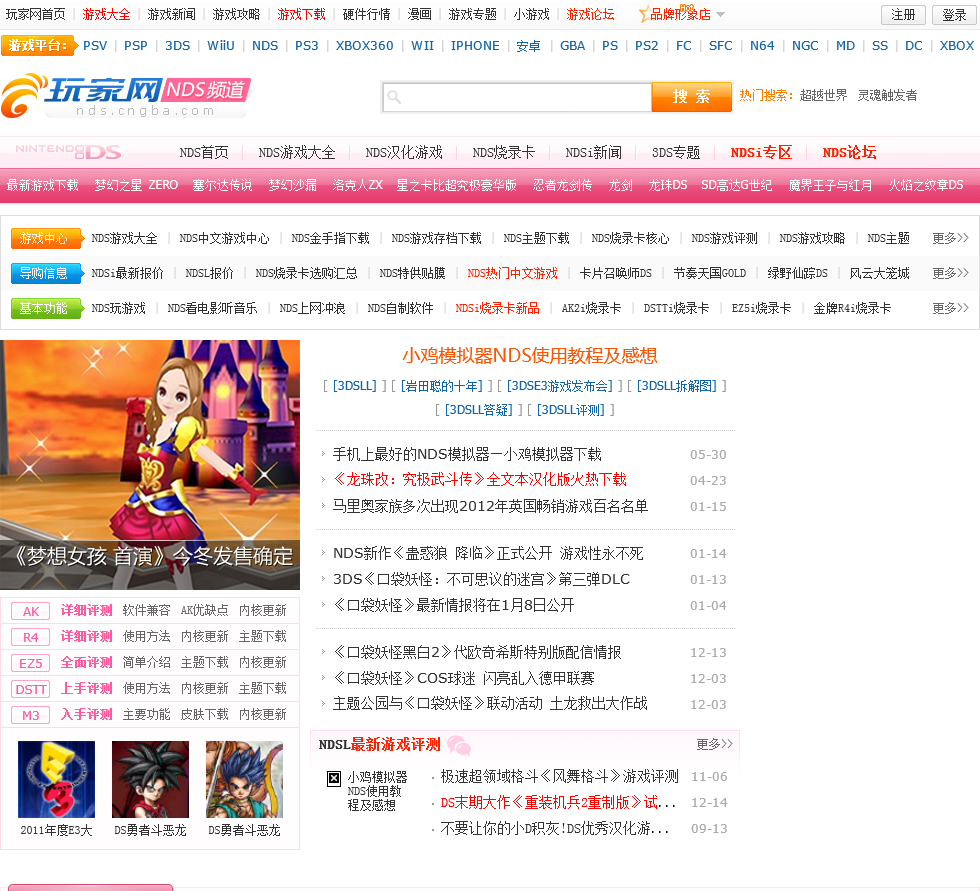The height and width of the screenshot is (891, 980).
Task: Click the chat bubble icon next to NDSL最新游戏评测
Action: [459, 745]
